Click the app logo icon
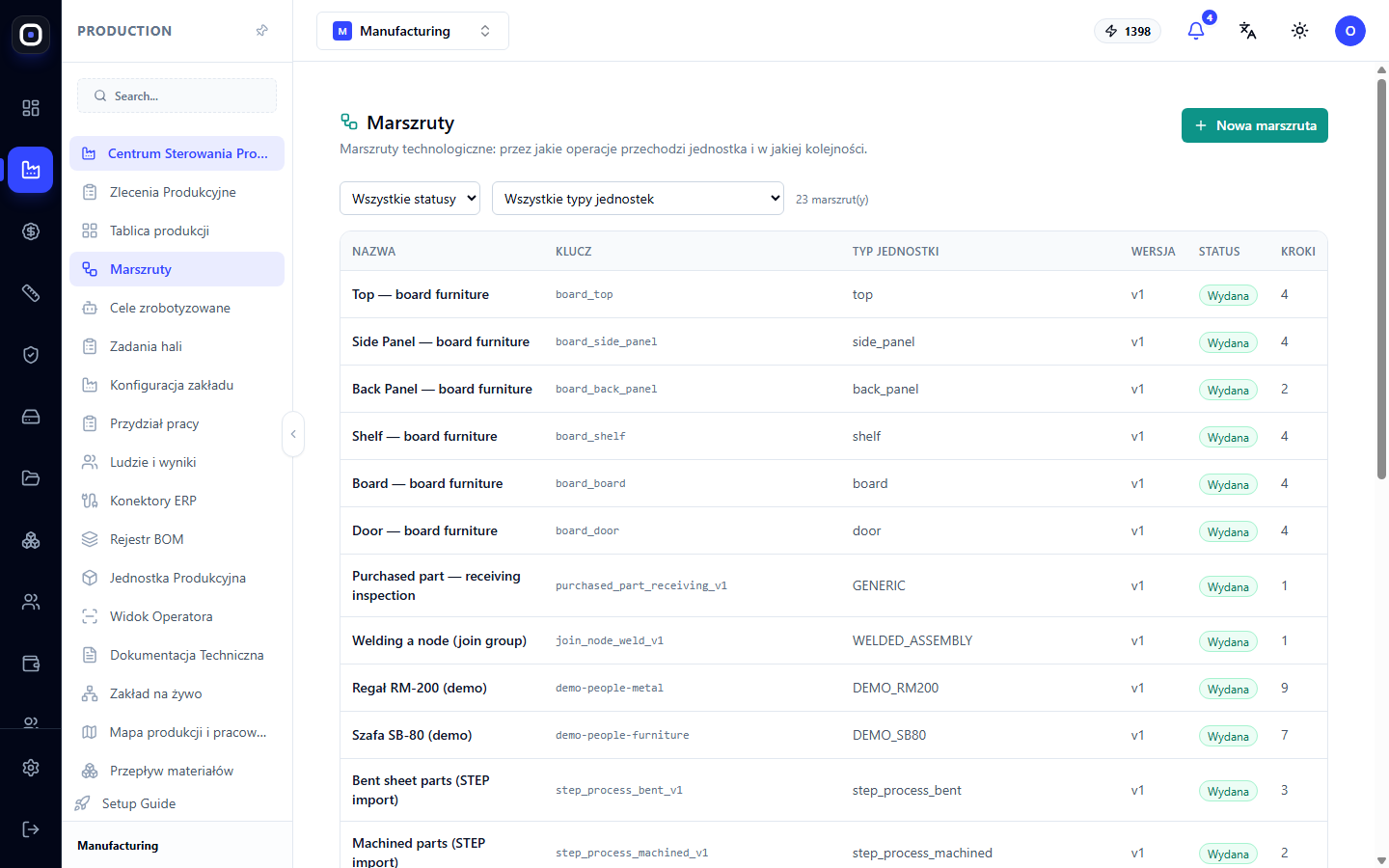The width and height of the screenshot is (1389, 868). (x=31, y=35)
